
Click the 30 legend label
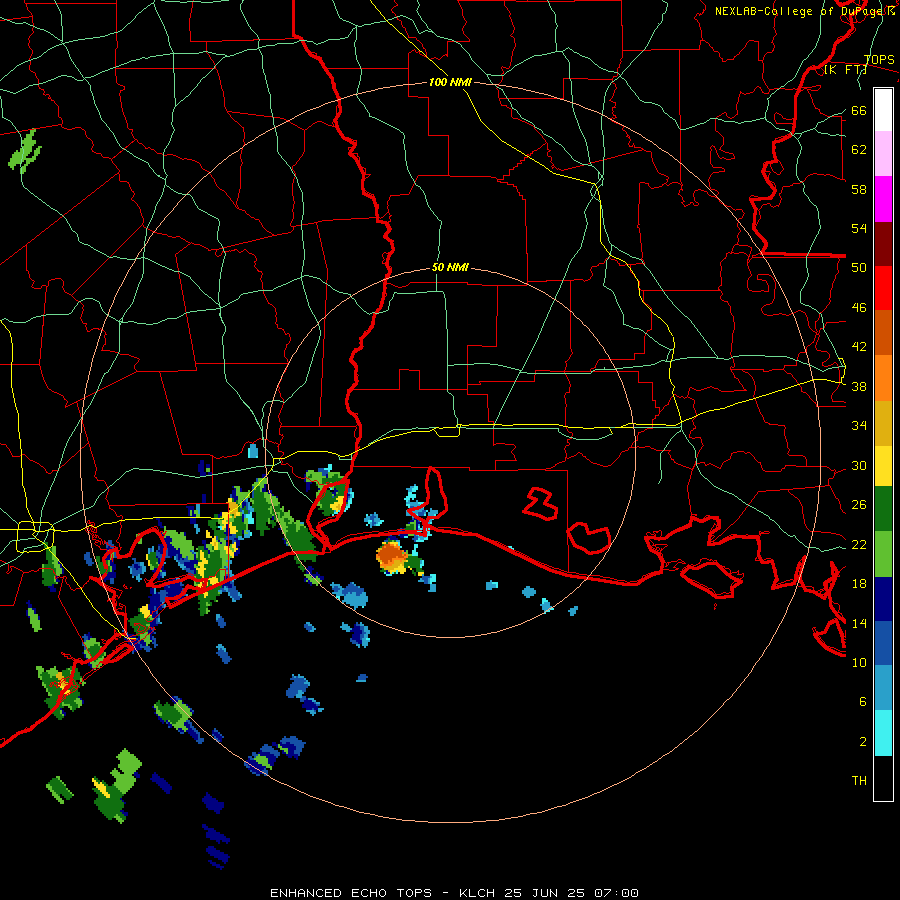pos(859,465)
